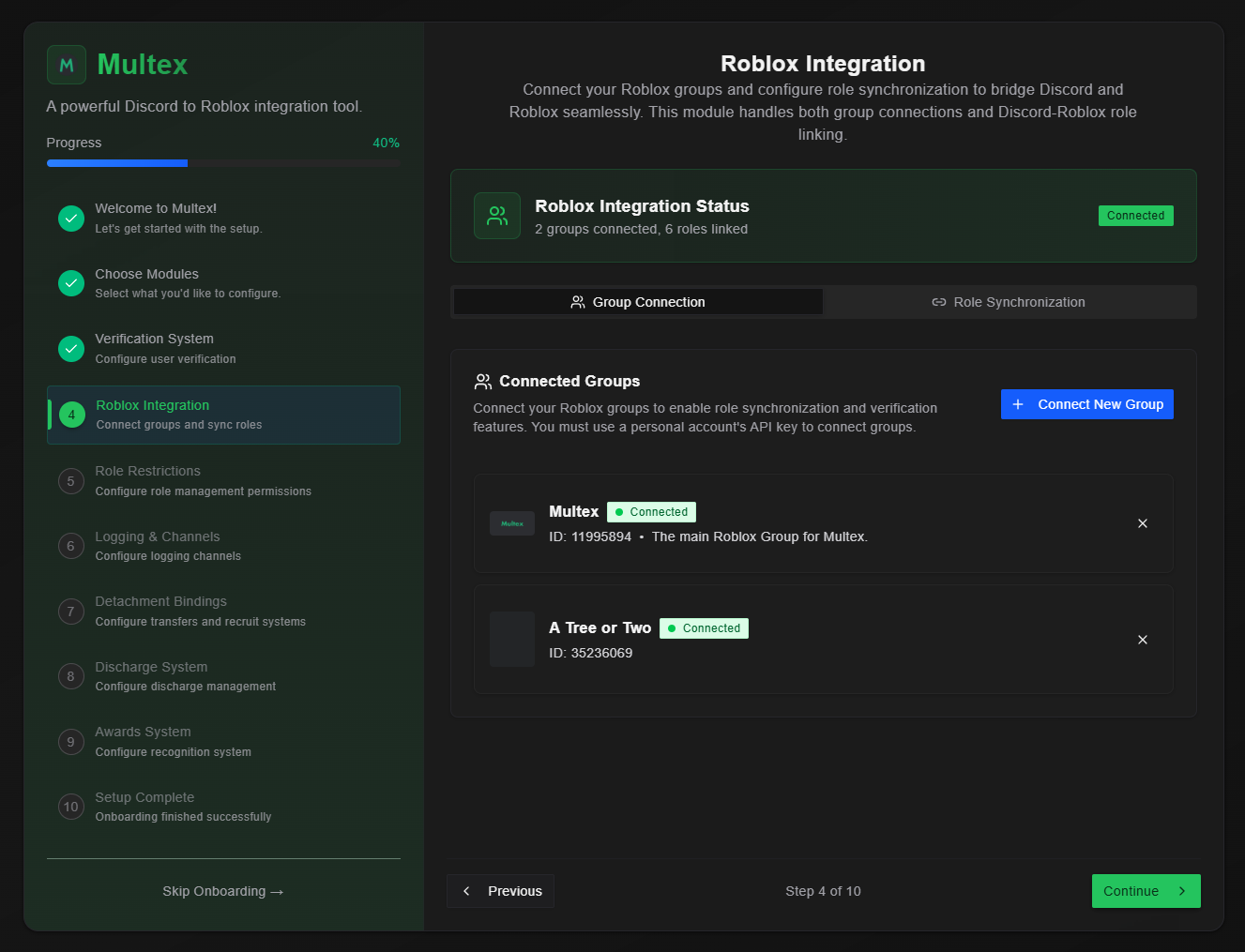1245x952 pixels.
Task: Click the Multex group thumbnail
Action: pyautogui.click(x=512, y=523)
